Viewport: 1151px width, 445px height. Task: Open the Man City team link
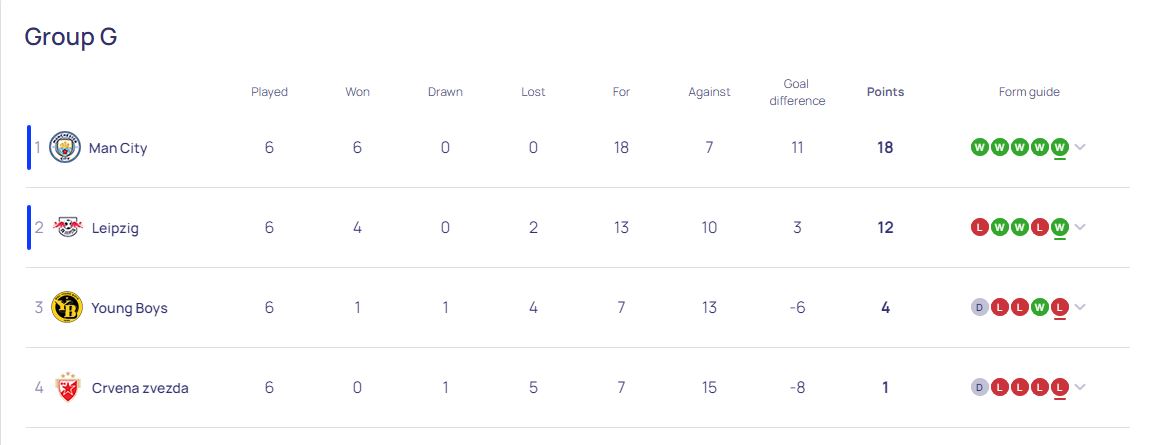tap(118, 148)
